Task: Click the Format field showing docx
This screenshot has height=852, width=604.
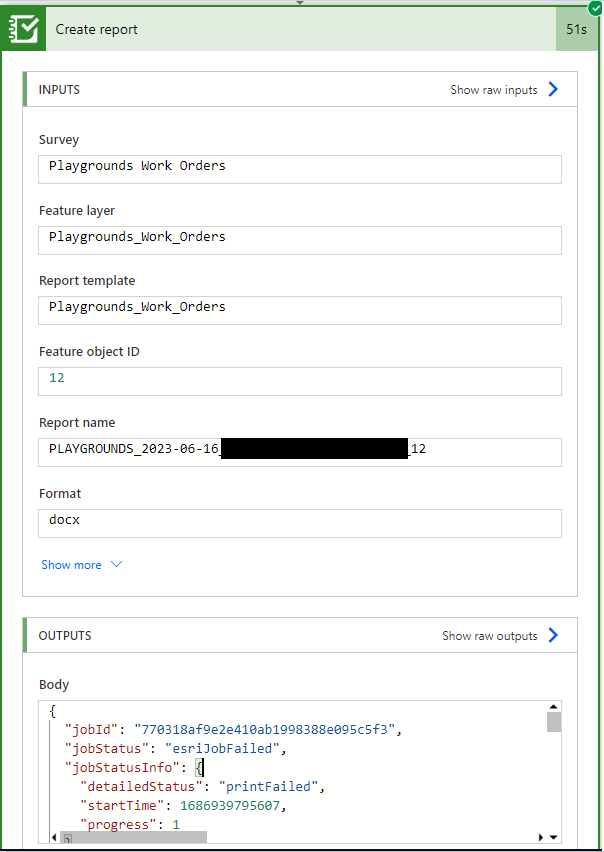Action: click(299, 523)
